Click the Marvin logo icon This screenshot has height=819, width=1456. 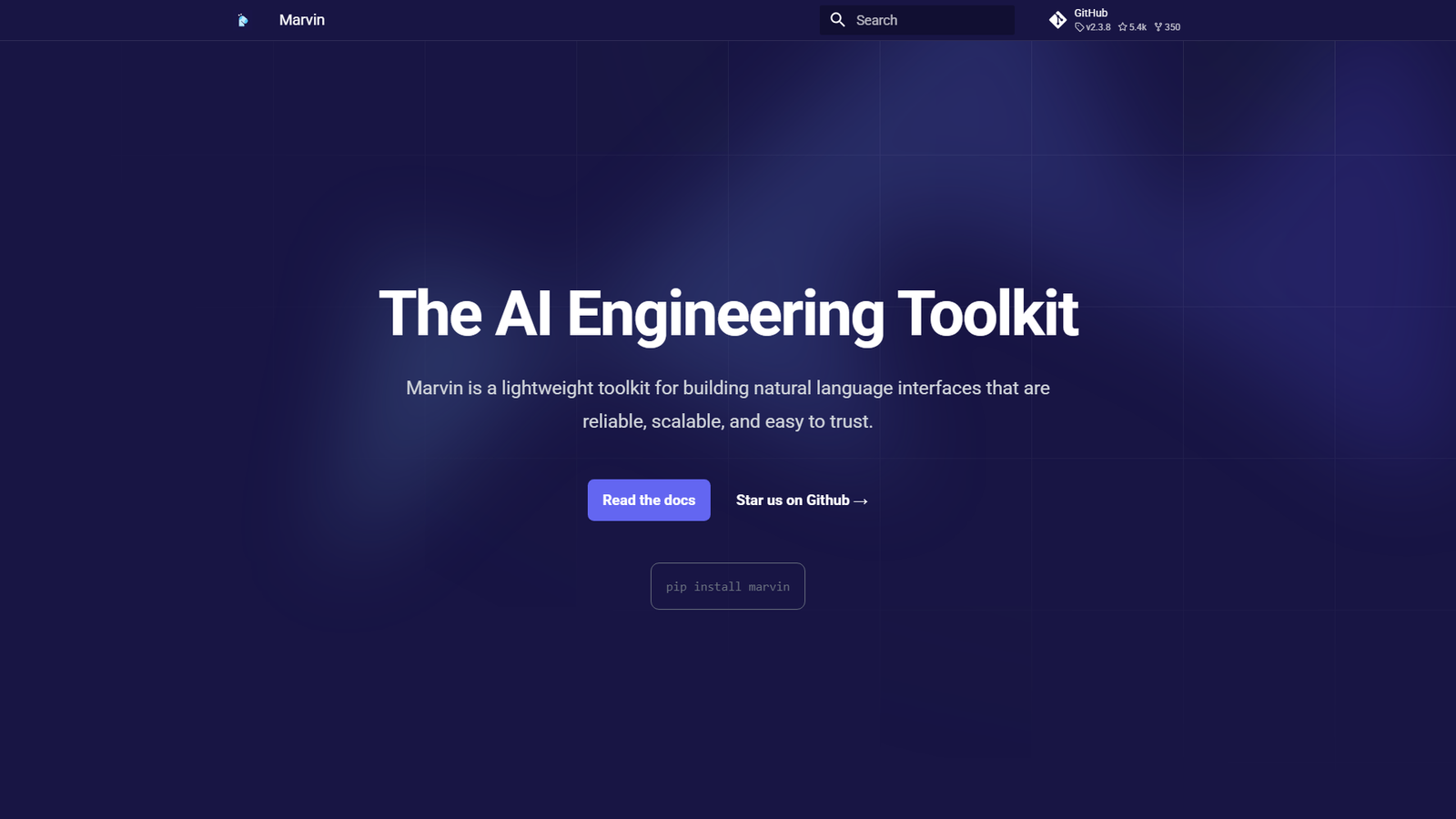[242, 20]
